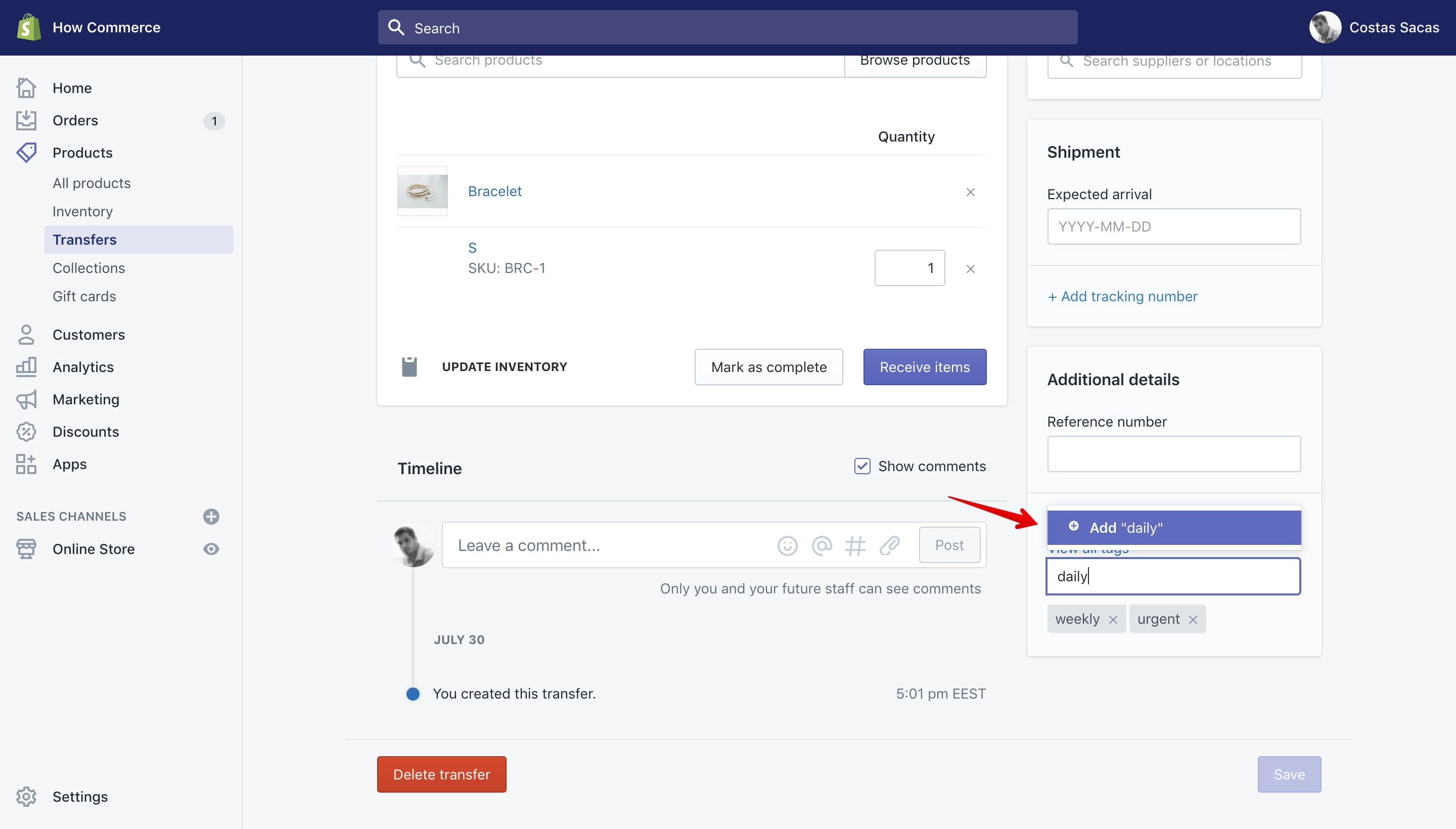The width and height of the screenshot is (1456, 829).
Task: Click the Orders inbox icon
Action: 26,120
